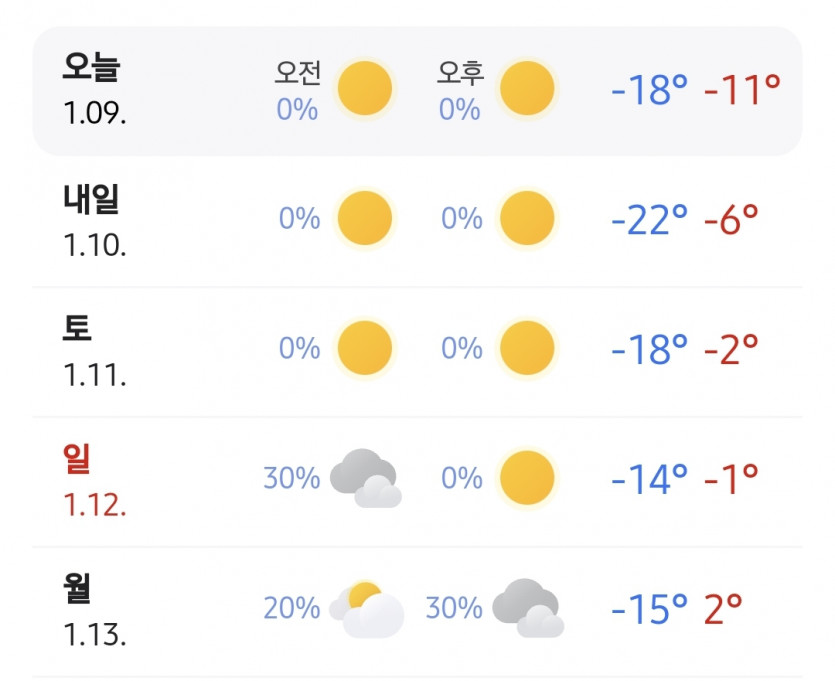The height and width of the screenshot is (681, 835).
Task: Click Monday's high temperature 2°
Action: [x=723, y=609]
